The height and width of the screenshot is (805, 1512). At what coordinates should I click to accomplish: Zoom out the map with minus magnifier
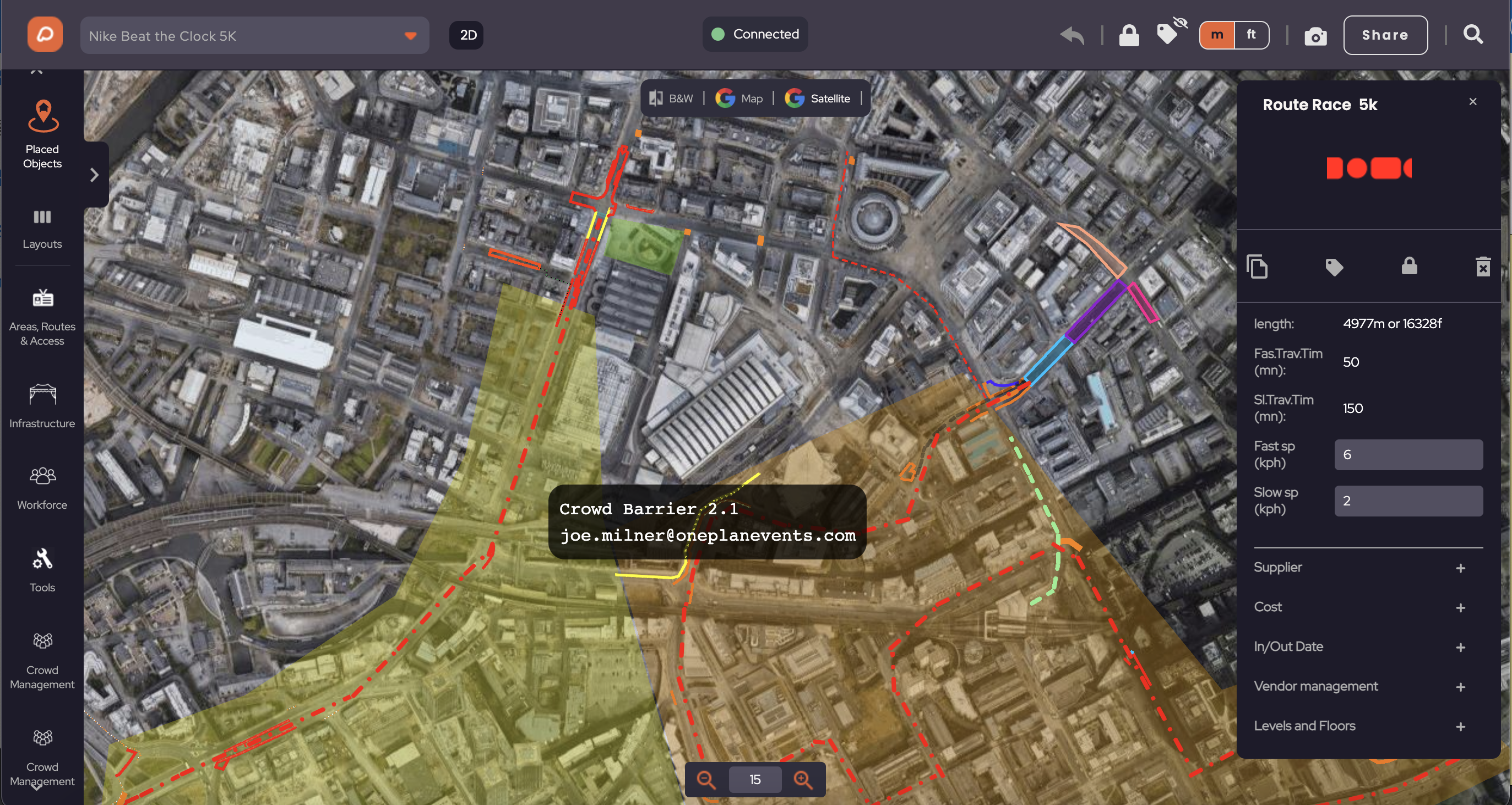click(x=705, y=780)
